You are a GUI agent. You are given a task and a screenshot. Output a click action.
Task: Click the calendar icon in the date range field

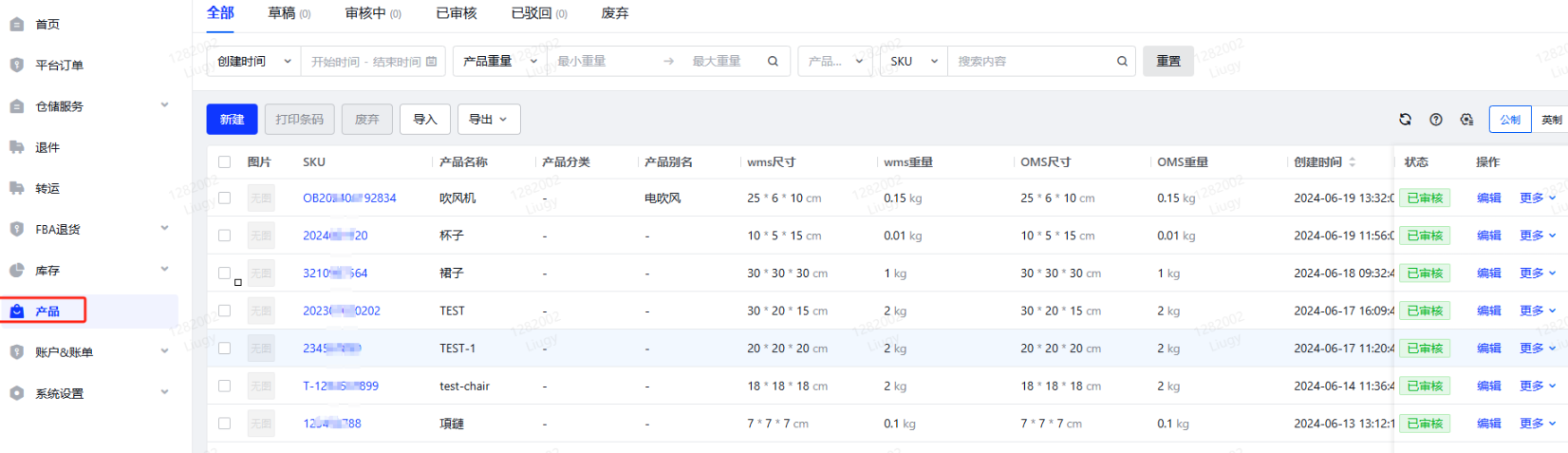tap(432, 62)
